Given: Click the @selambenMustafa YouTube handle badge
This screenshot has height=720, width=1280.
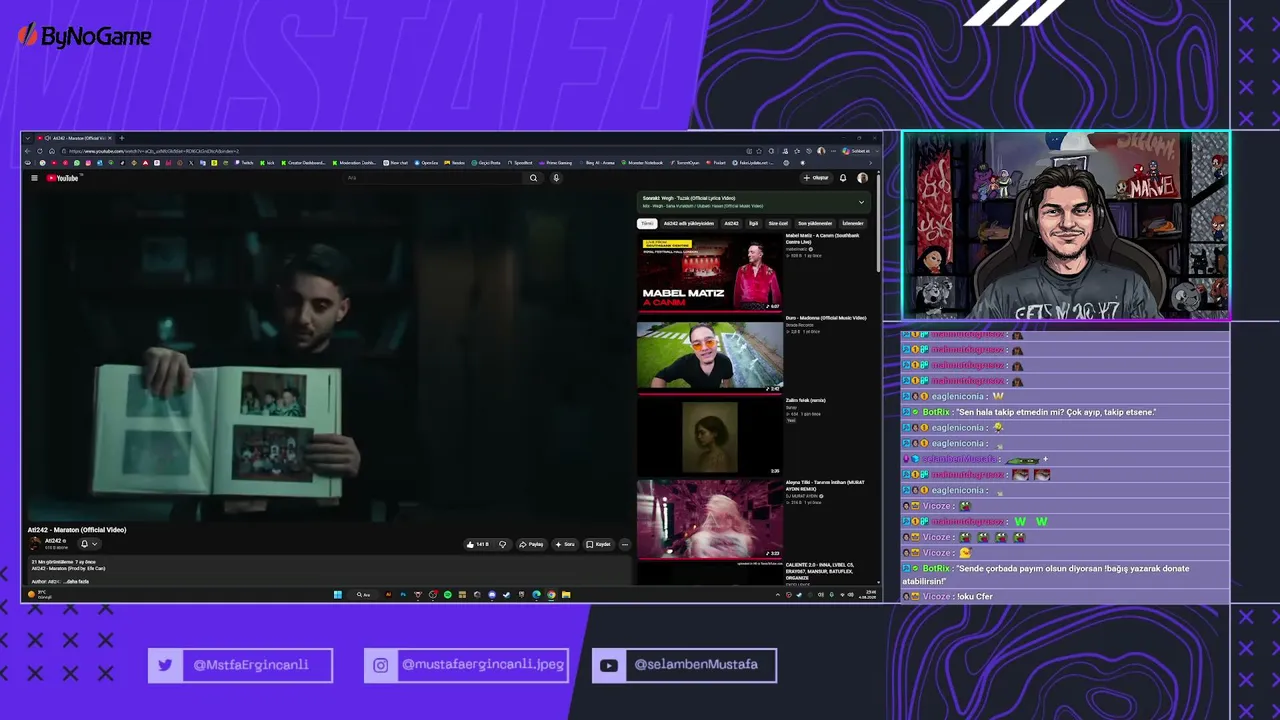Looking at the screenshot, I should coord(684,665).
